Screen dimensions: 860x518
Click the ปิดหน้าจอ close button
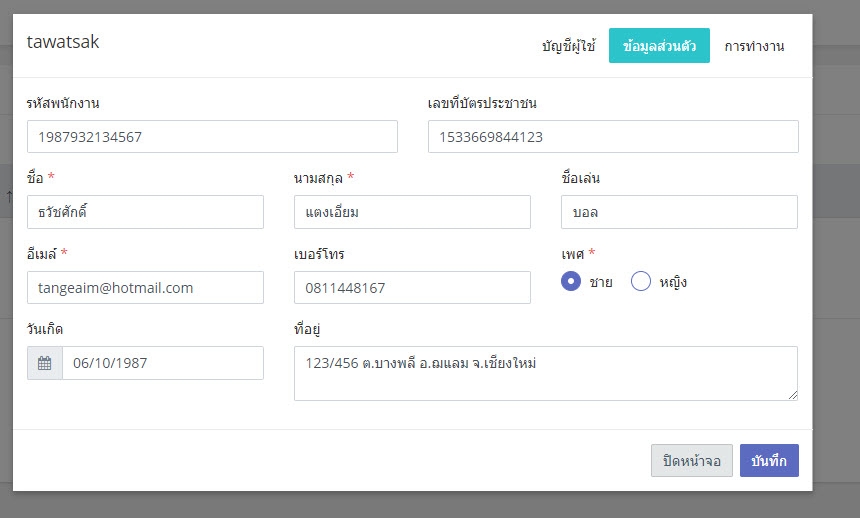[x=692, y=460]
